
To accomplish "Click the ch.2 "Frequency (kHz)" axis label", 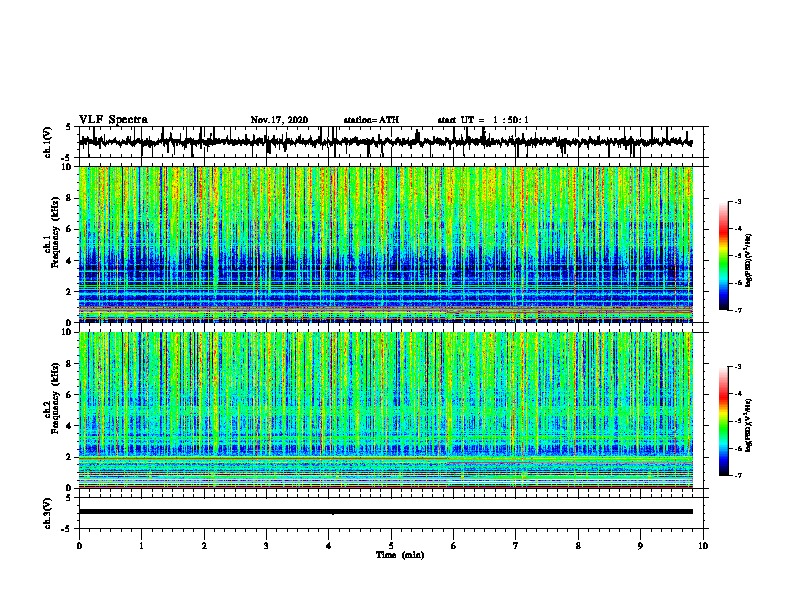I will point(56,398).
